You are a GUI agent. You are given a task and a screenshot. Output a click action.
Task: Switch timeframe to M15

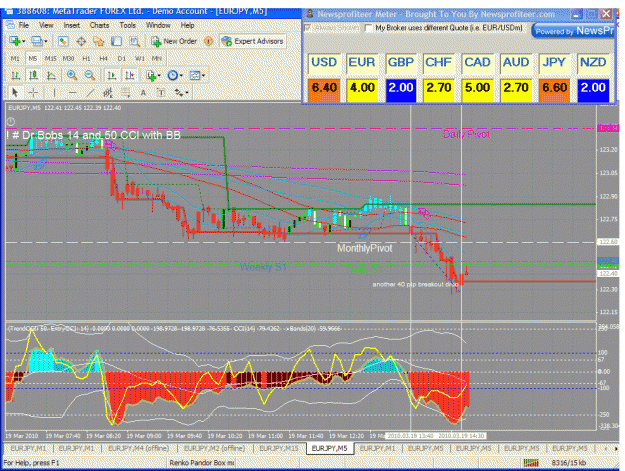point(51,58)
